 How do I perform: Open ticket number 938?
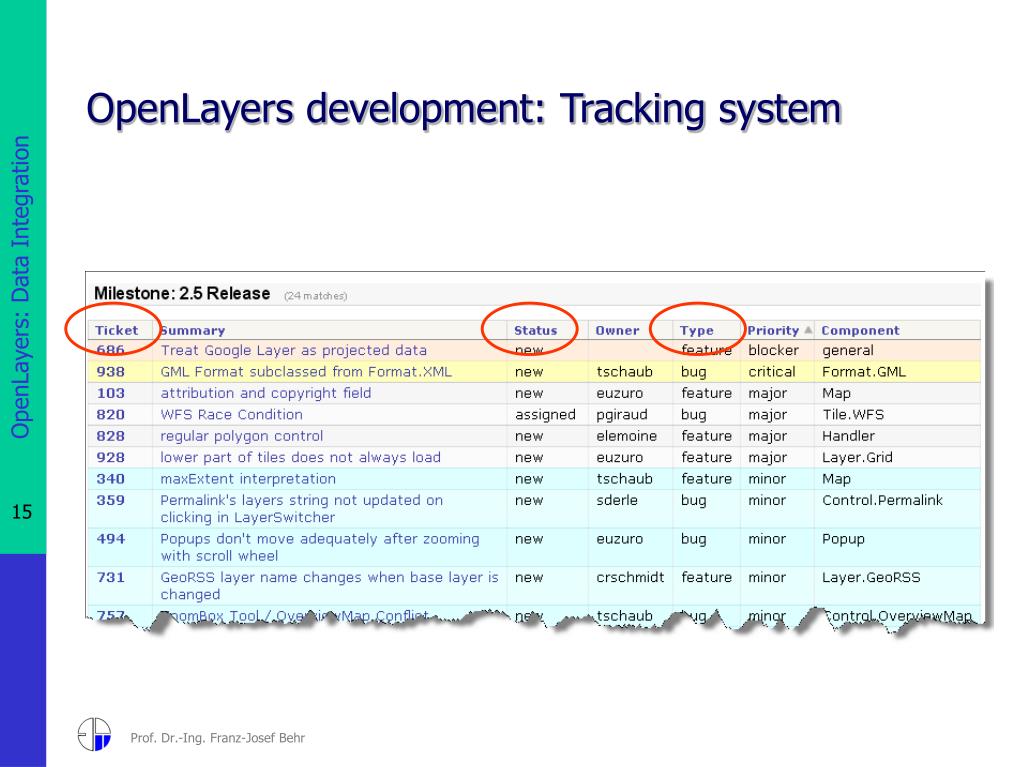tap(110, 372)
